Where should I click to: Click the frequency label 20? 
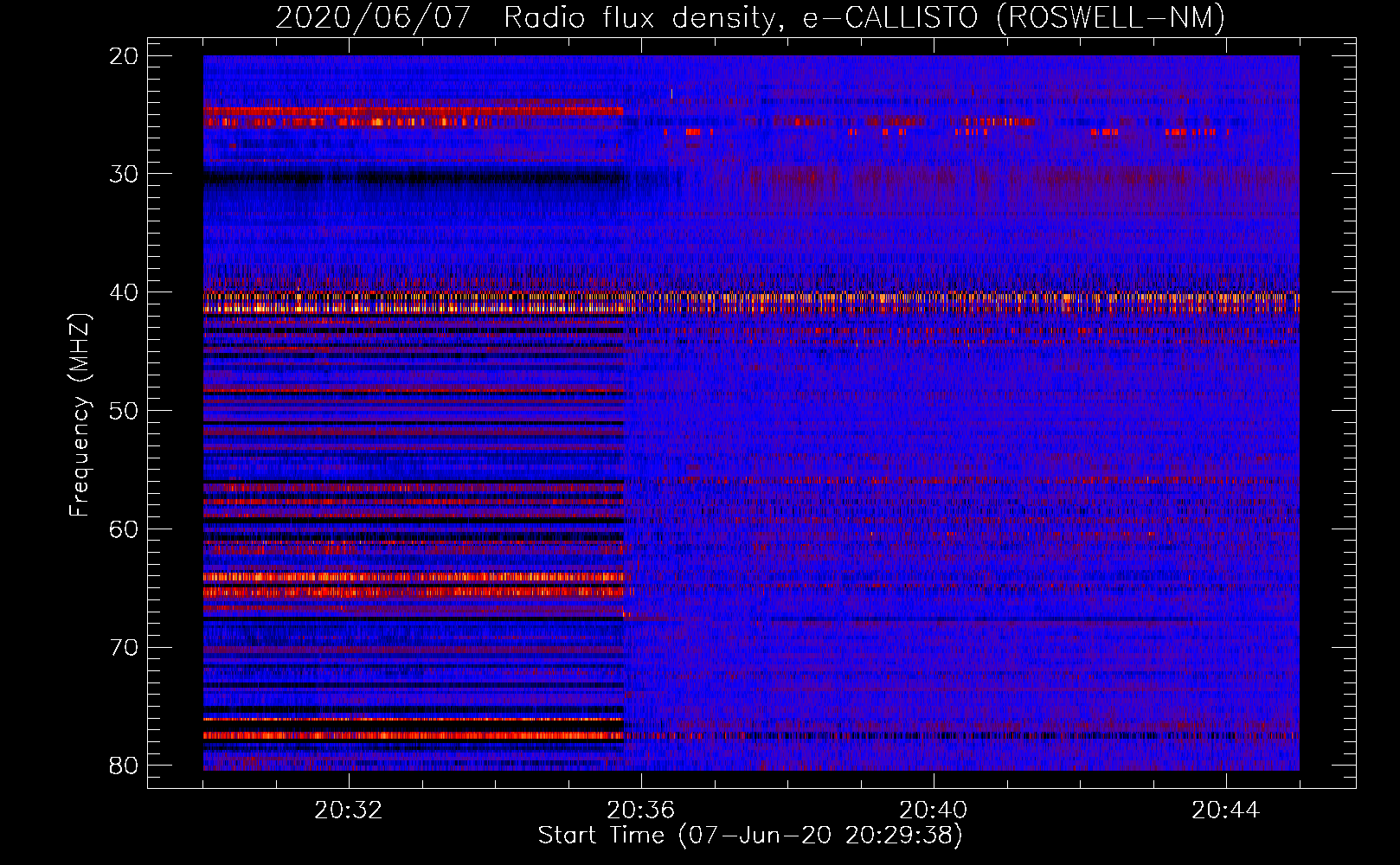tap(125, 56)
